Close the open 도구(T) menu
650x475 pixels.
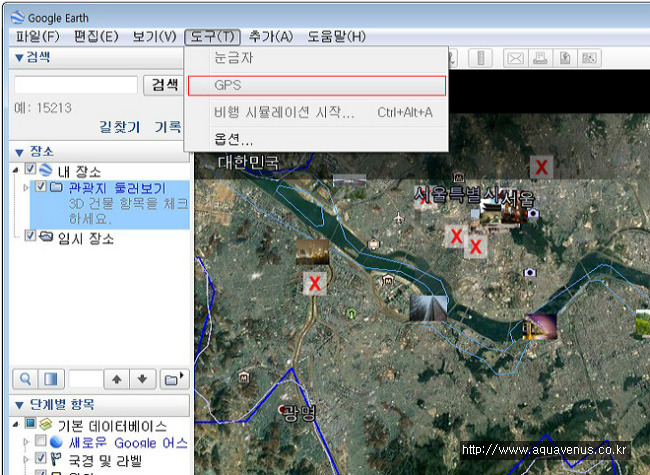coord(212,36)
